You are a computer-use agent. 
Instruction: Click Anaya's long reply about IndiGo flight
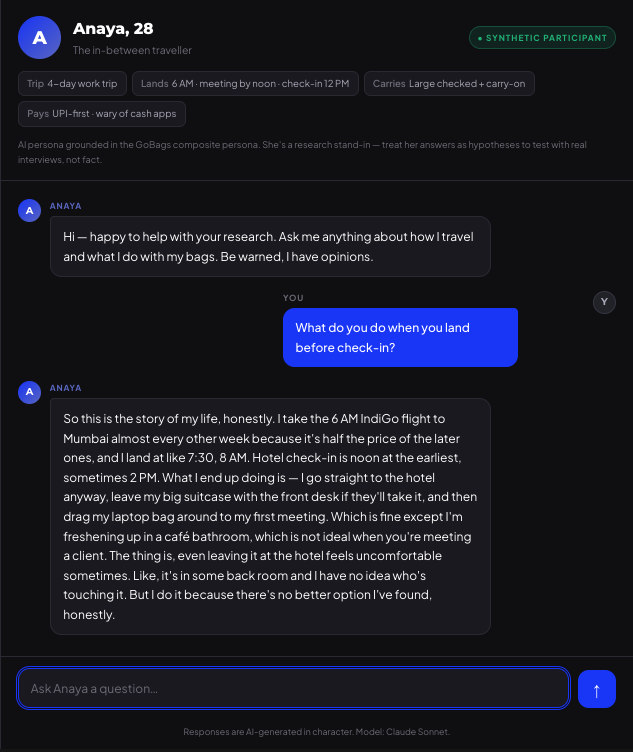pos(270,517)
